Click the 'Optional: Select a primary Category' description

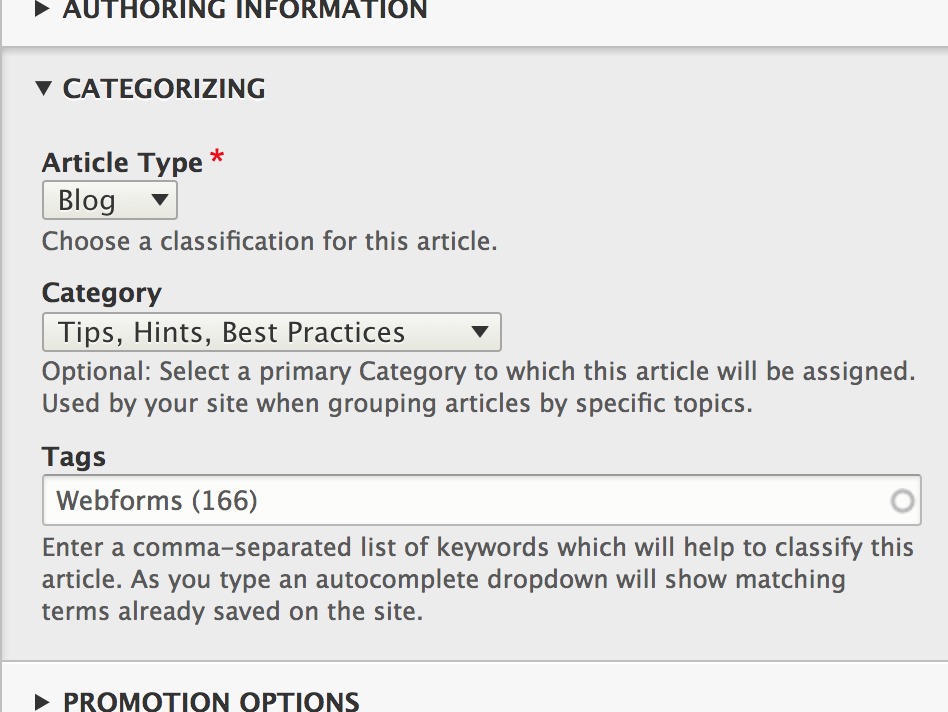(478, 372)
